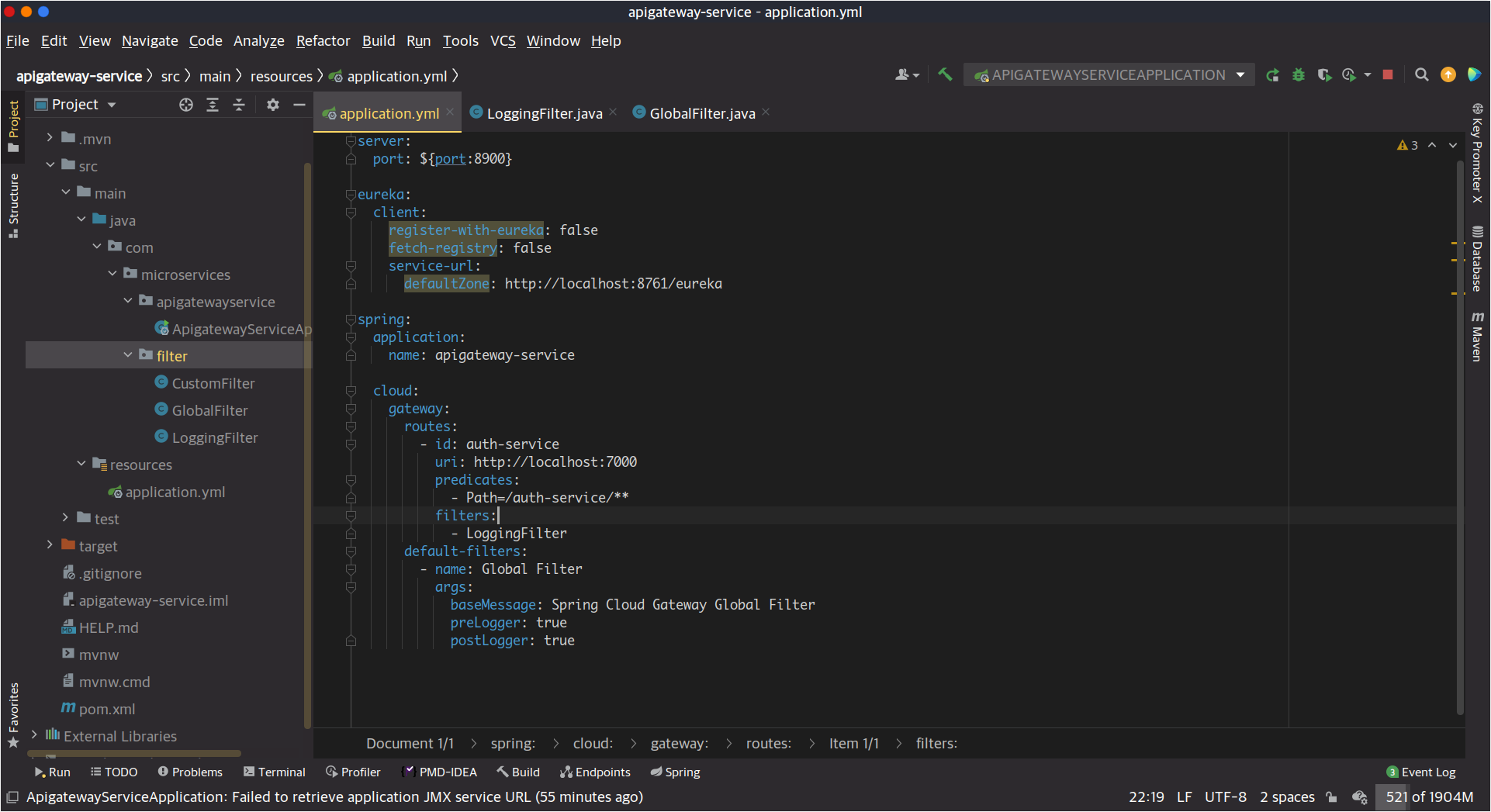Click the memory indicator showing 521 of 1904M

tap(1428, 796)
